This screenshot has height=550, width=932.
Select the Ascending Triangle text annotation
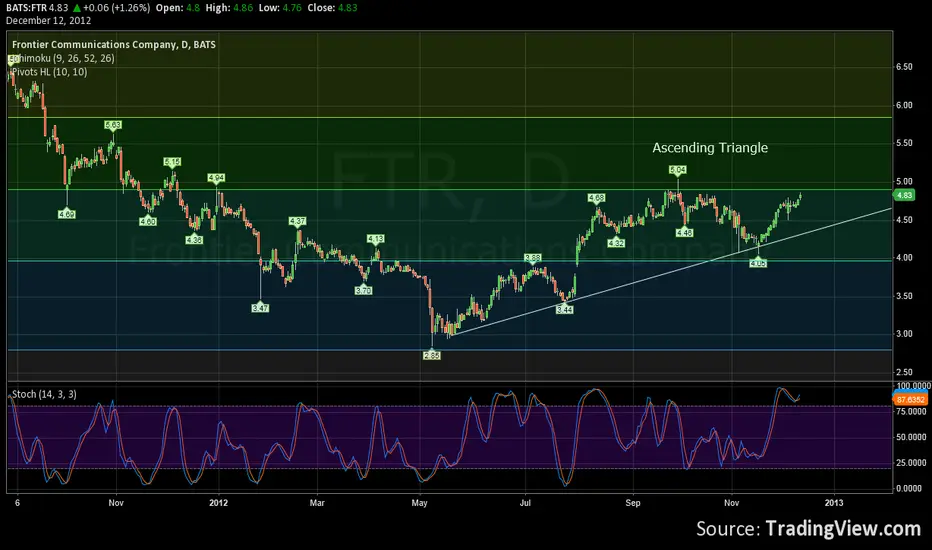(710, 148)
